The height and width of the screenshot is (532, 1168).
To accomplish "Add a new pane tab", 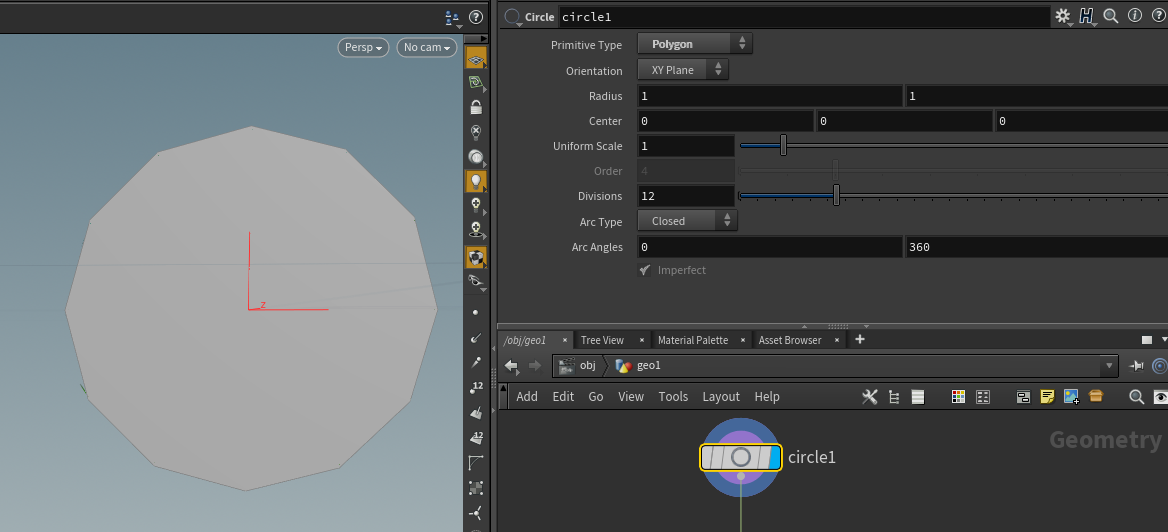I will tap(860, 340).
